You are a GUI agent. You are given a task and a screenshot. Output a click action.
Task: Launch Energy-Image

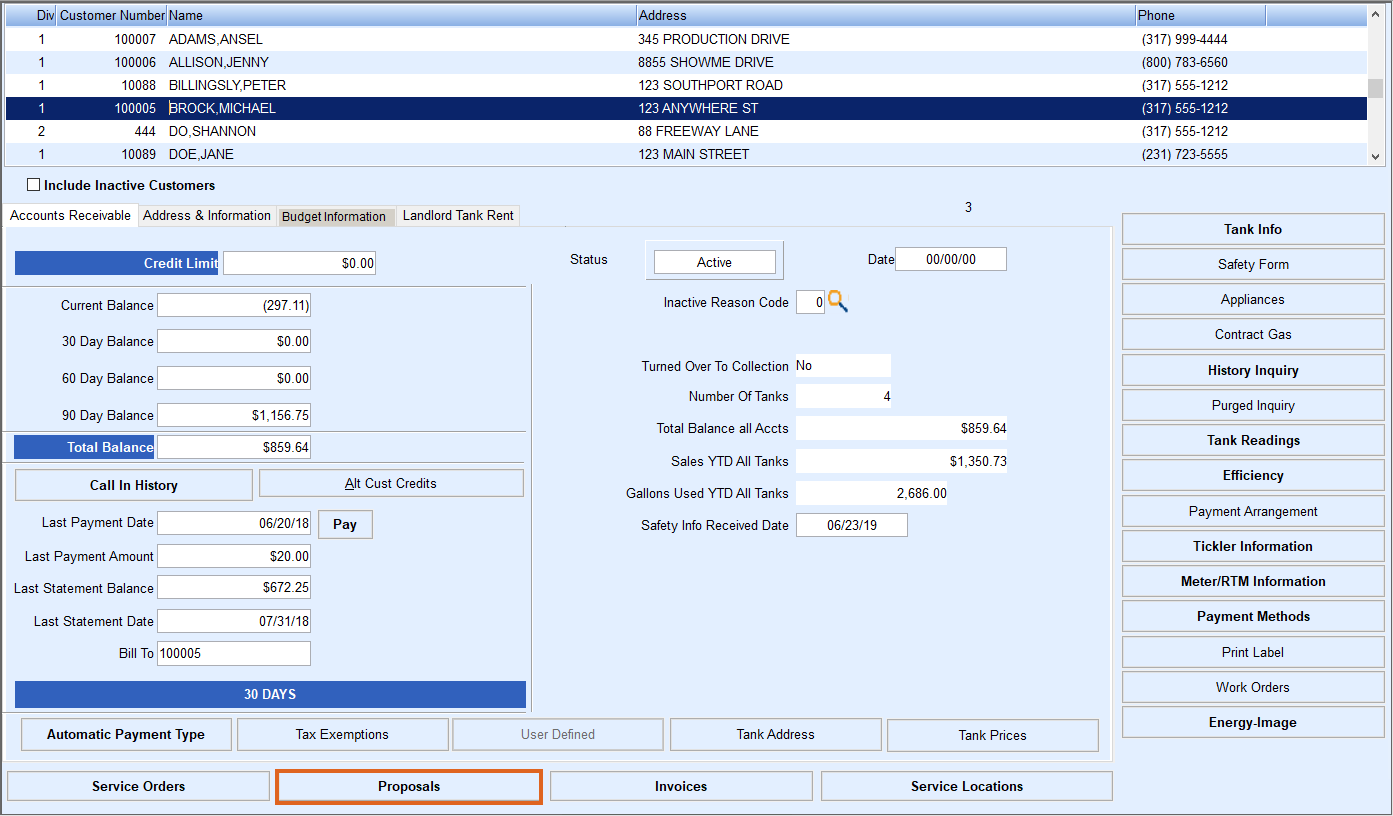pos(1252,723)
